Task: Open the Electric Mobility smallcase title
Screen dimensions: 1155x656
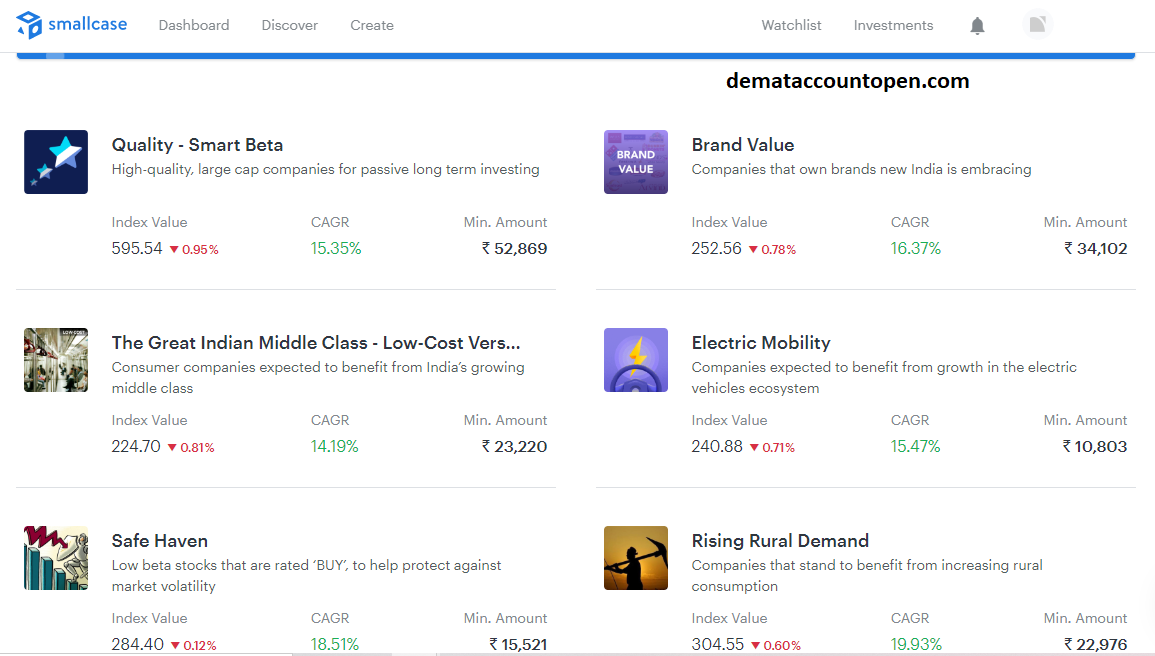Action: [x=761, y=343]
